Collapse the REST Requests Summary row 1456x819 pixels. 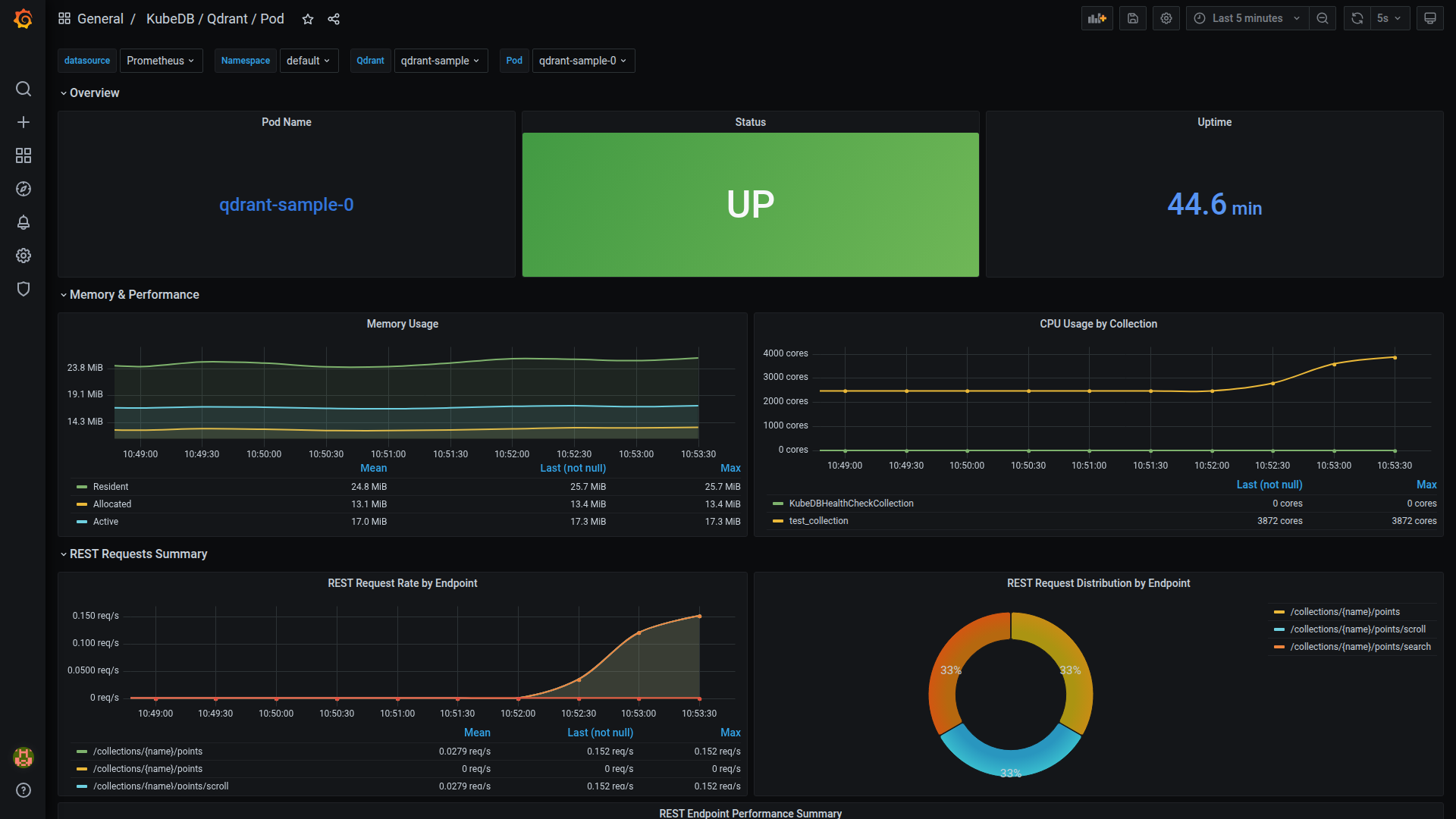click(x=133, y=554)
